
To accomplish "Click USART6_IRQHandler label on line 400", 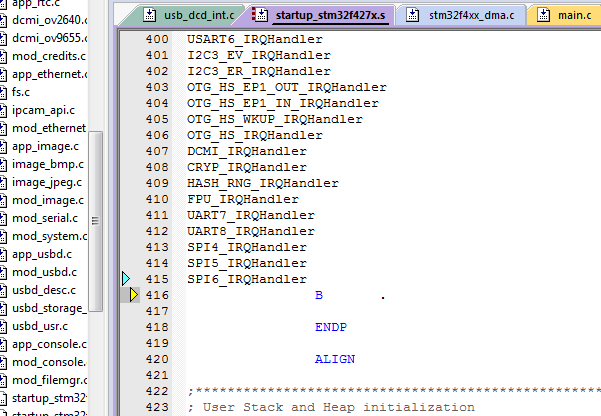I will tap(255, 39).
